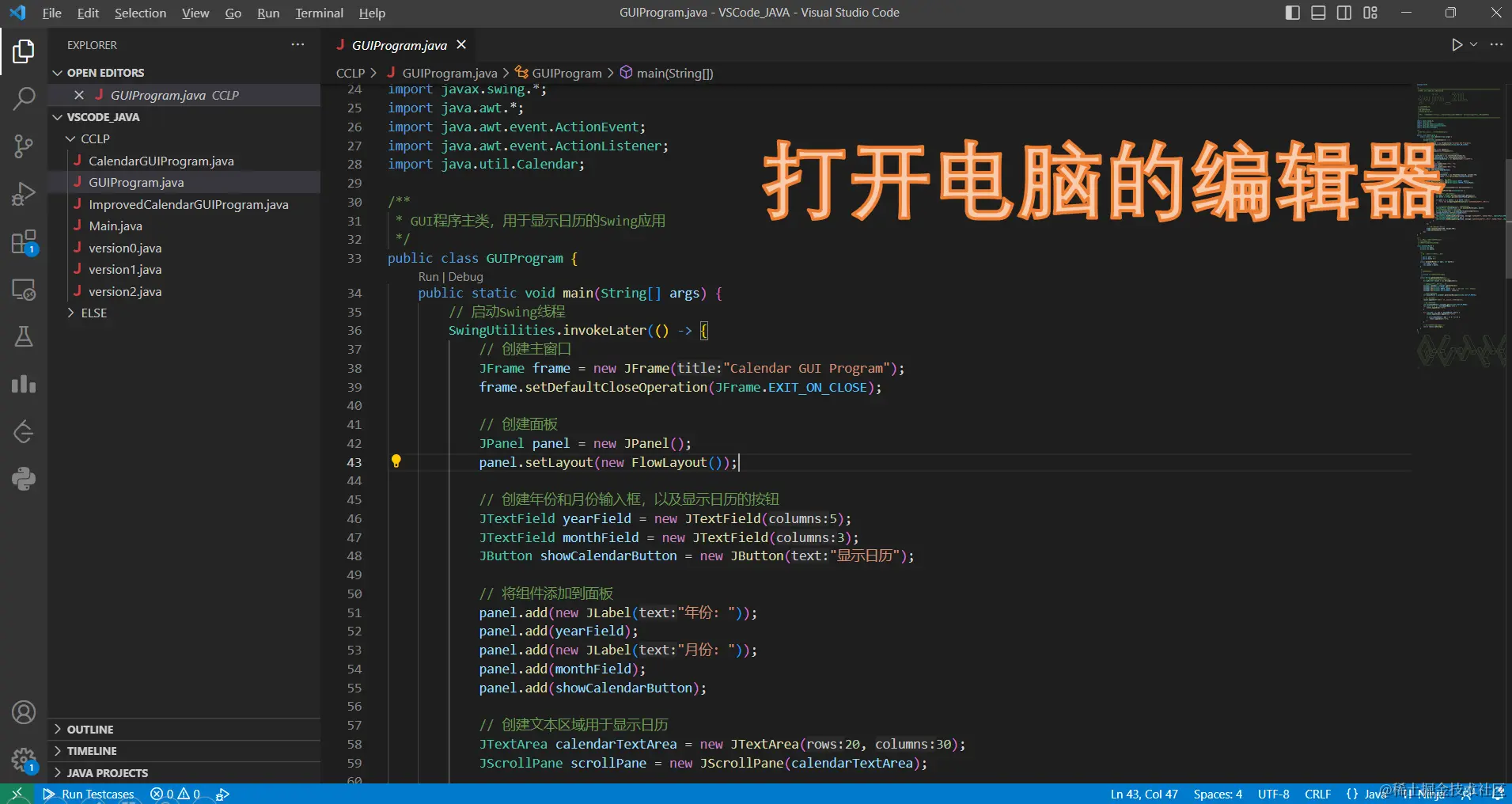Click the editor vertical scrollbar thumb
The height and width of the screenshot is (804, 1512).
click(x=1508, y=218)
